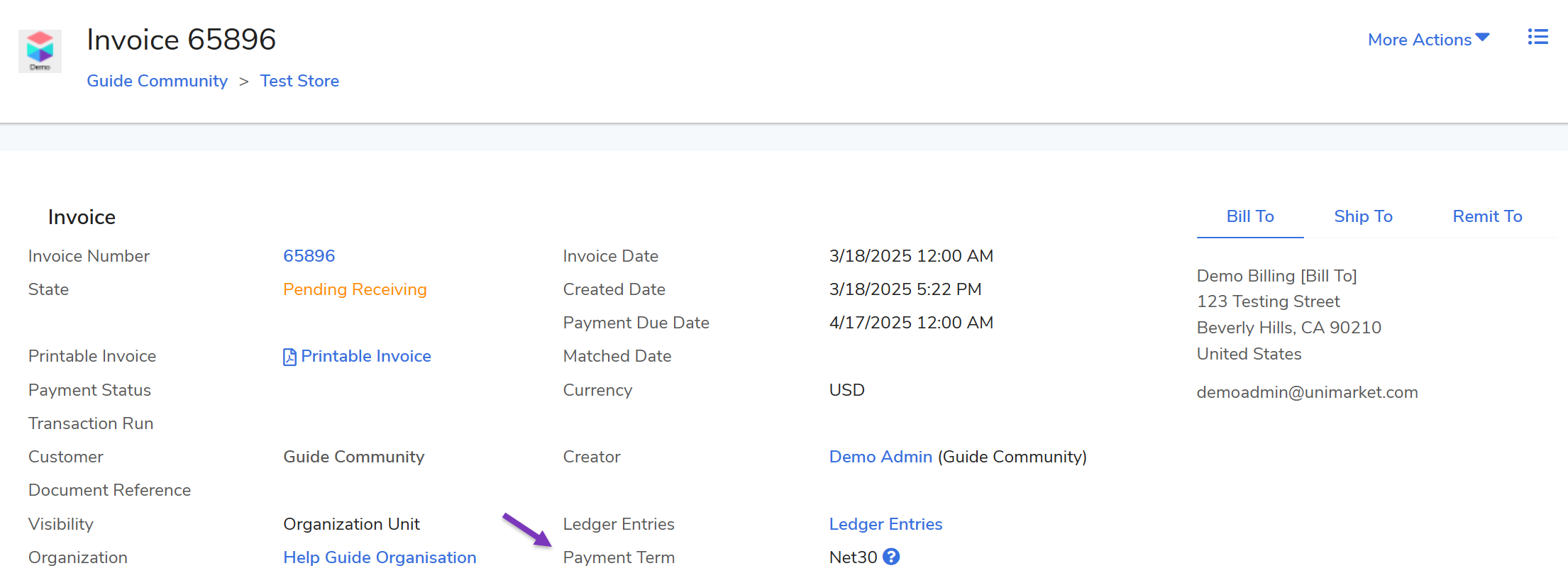
Task: Open the Guide Community breadcrumb link
Action: (x=157, y=81)
